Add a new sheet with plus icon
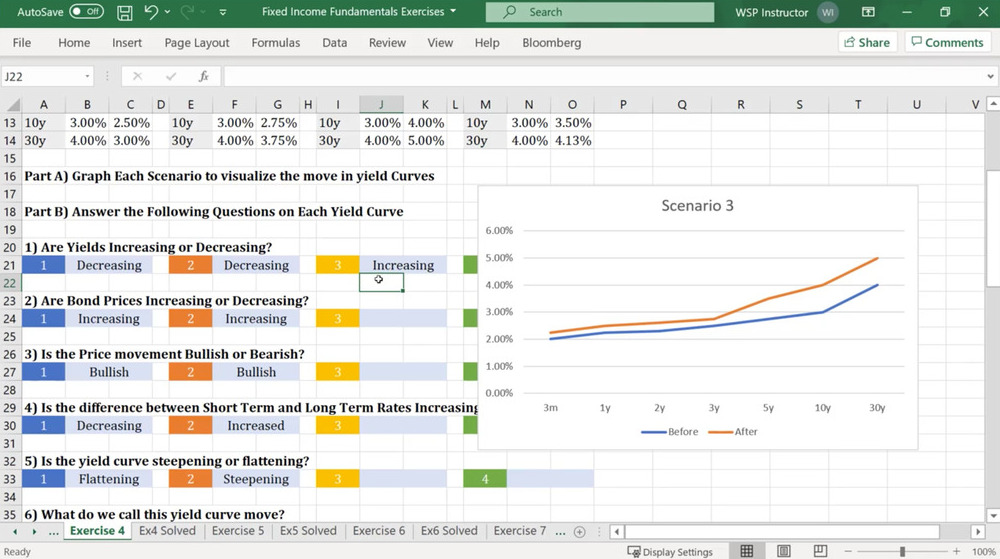Image resolution: width=1000 pixels, height=559 pixels. (x=579, y=532)
